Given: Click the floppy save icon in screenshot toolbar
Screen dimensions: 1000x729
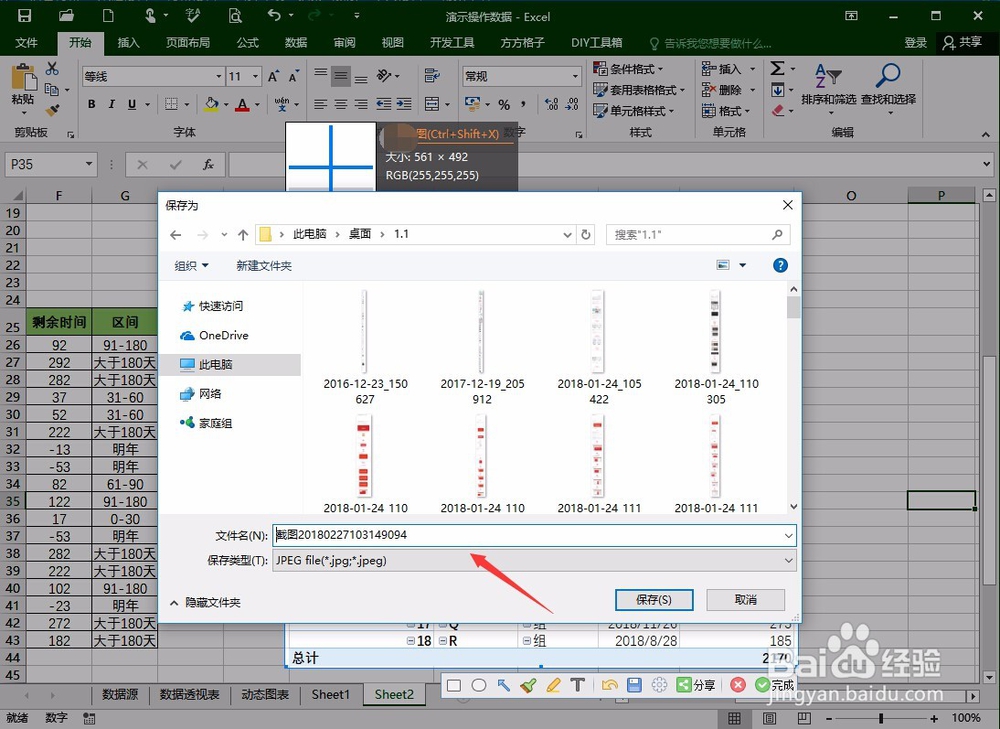Looking at the screenshot, I should pyautogui.click(x=634, y=685).
